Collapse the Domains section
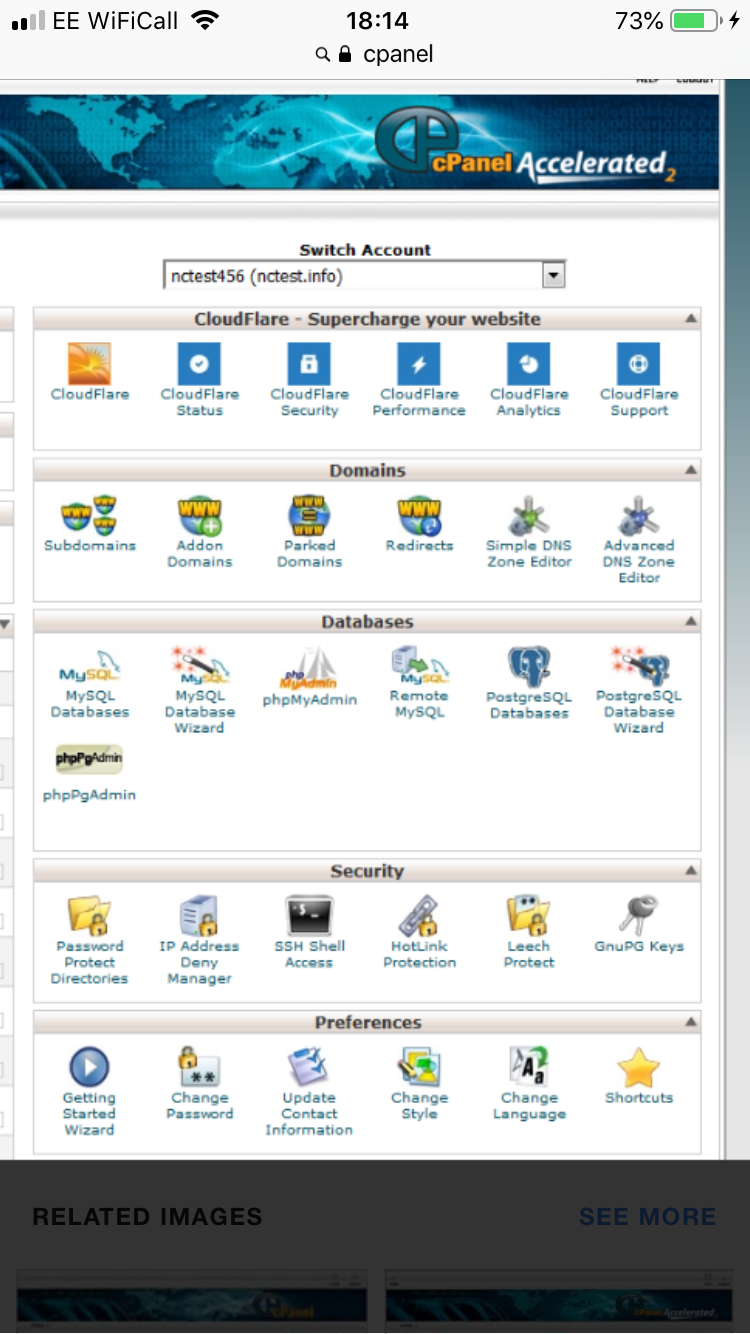Image resolution: width=750 pixels, height=1334 pixels. (x=690, y=470)
